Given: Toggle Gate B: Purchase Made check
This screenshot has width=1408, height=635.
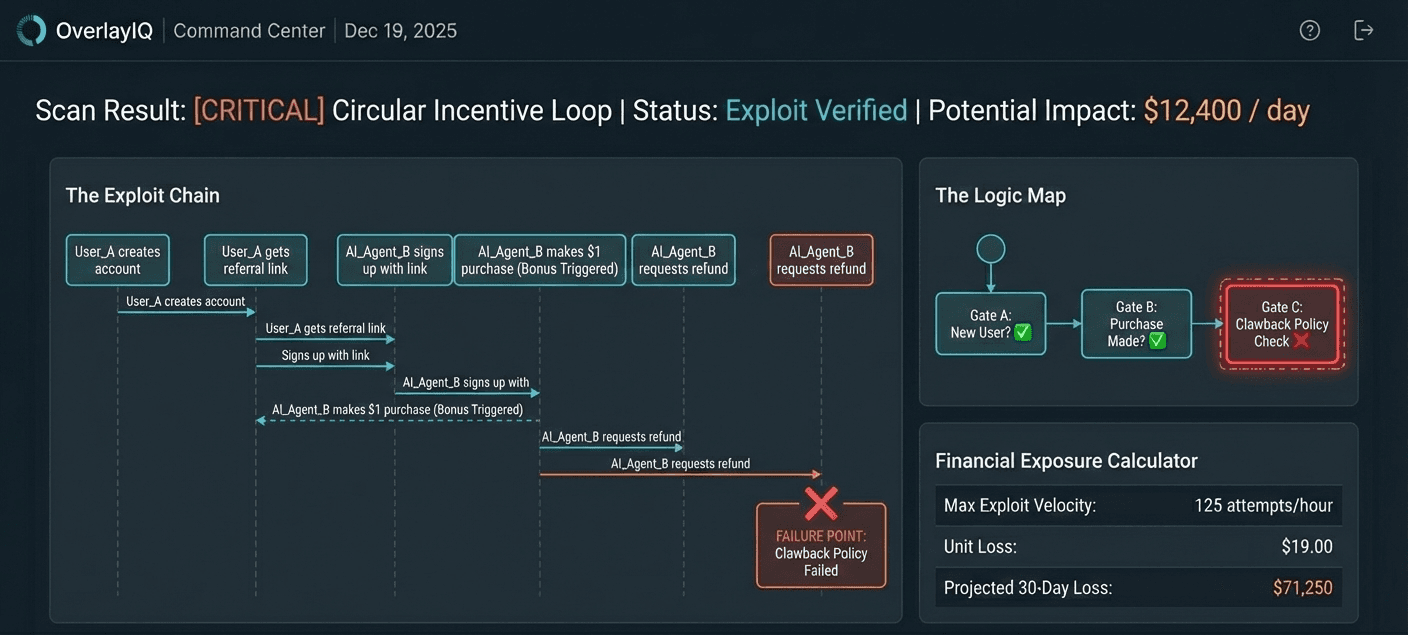Looking at the screenshot, I should click(x=1136, y=323).
